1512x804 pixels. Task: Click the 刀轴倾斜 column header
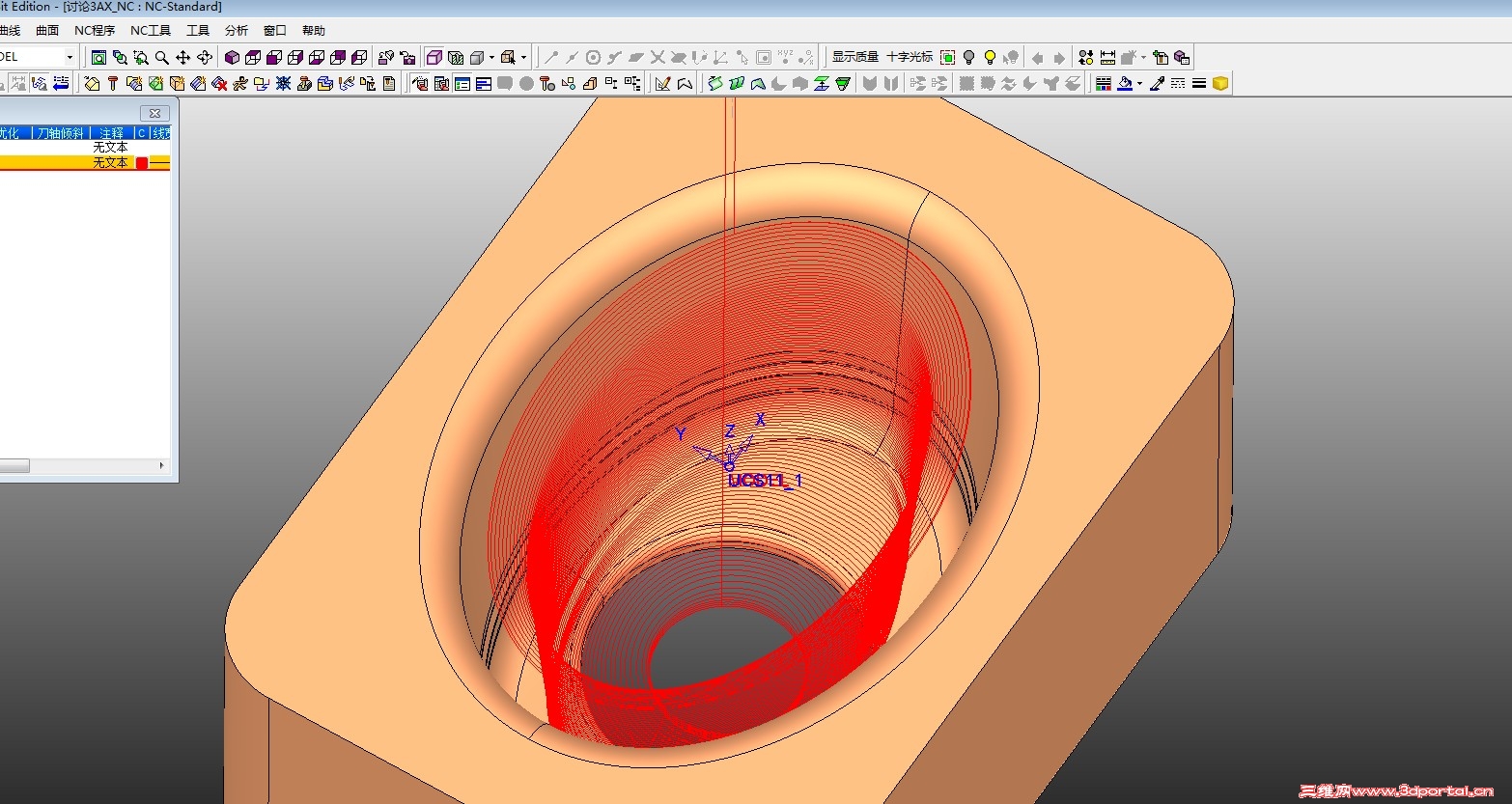60,133
